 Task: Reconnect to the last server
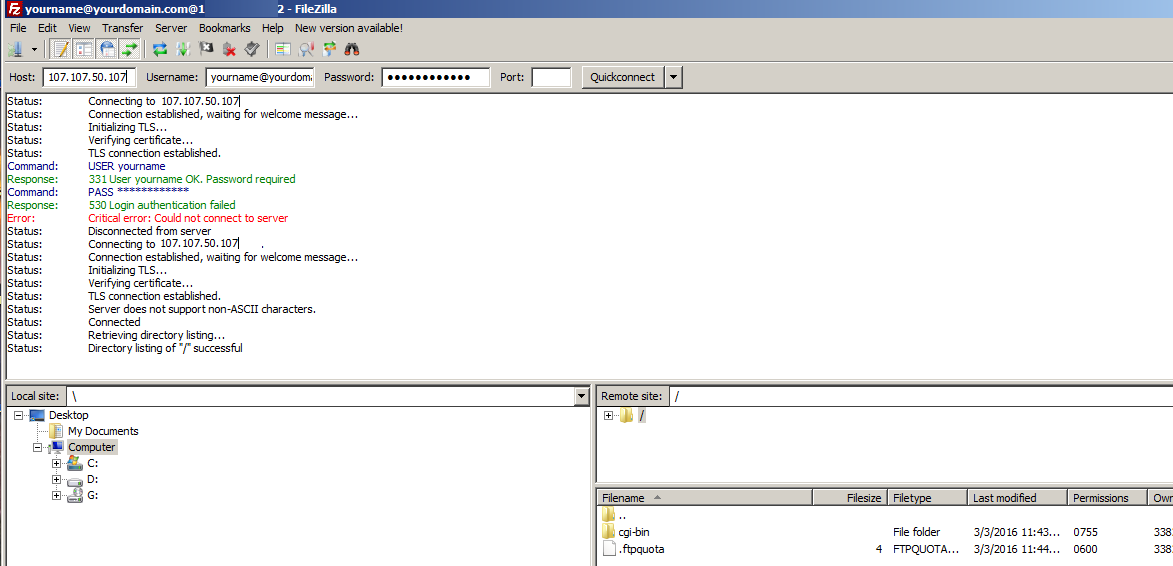[x=252, y=48]
